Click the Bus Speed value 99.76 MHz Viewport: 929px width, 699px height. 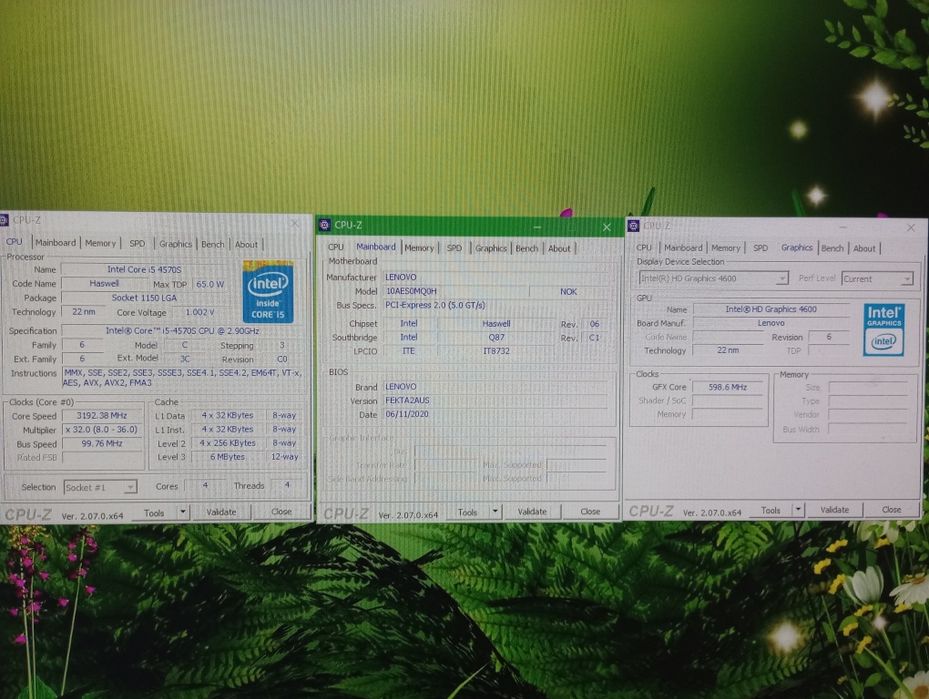pos(102,443)
